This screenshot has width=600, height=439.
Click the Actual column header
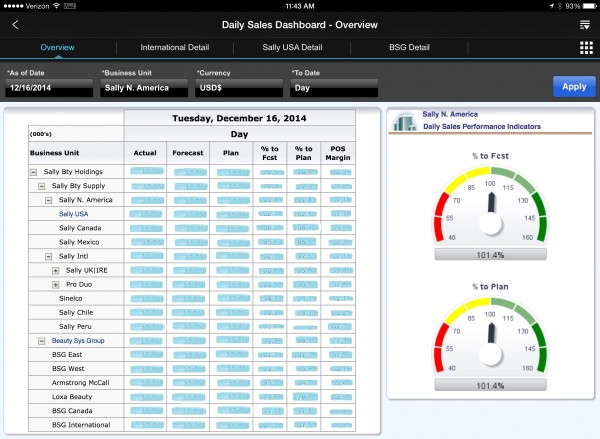coord(145,153)
